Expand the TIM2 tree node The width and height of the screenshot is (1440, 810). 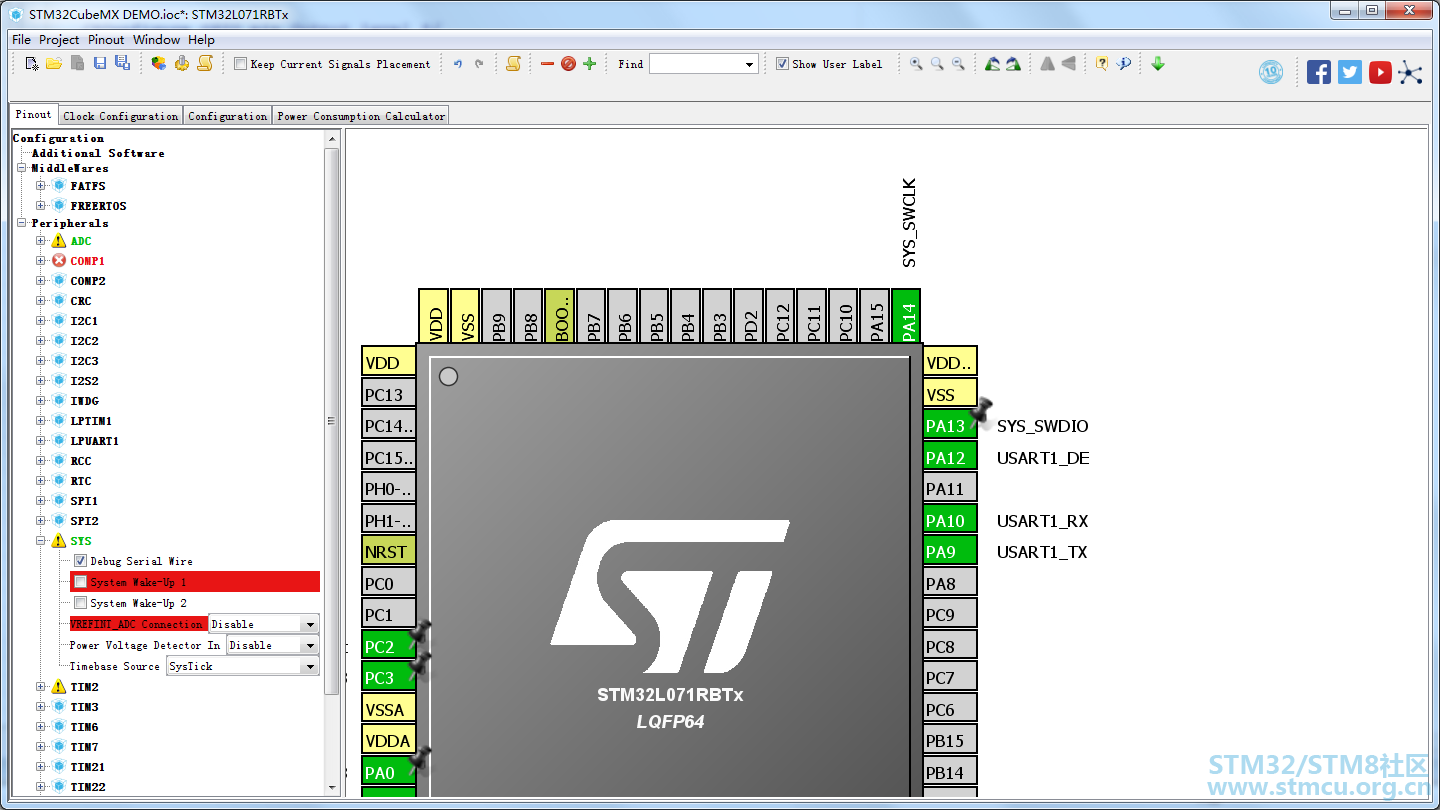pos(41,687)
